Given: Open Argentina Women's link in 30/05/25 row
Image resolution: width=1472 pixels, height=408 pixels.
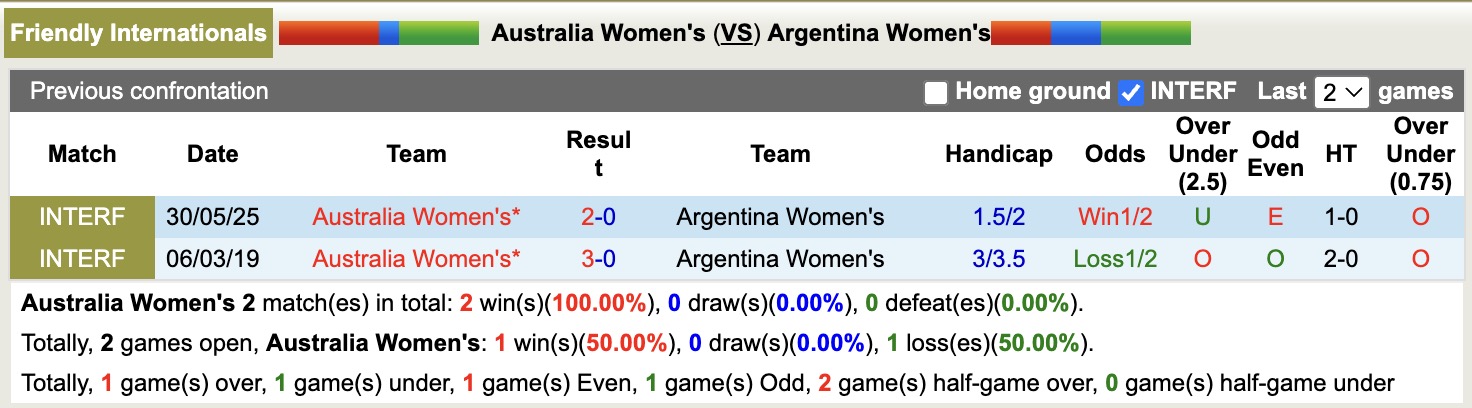Looking at the screenshot, I should [x=780, y=217].
